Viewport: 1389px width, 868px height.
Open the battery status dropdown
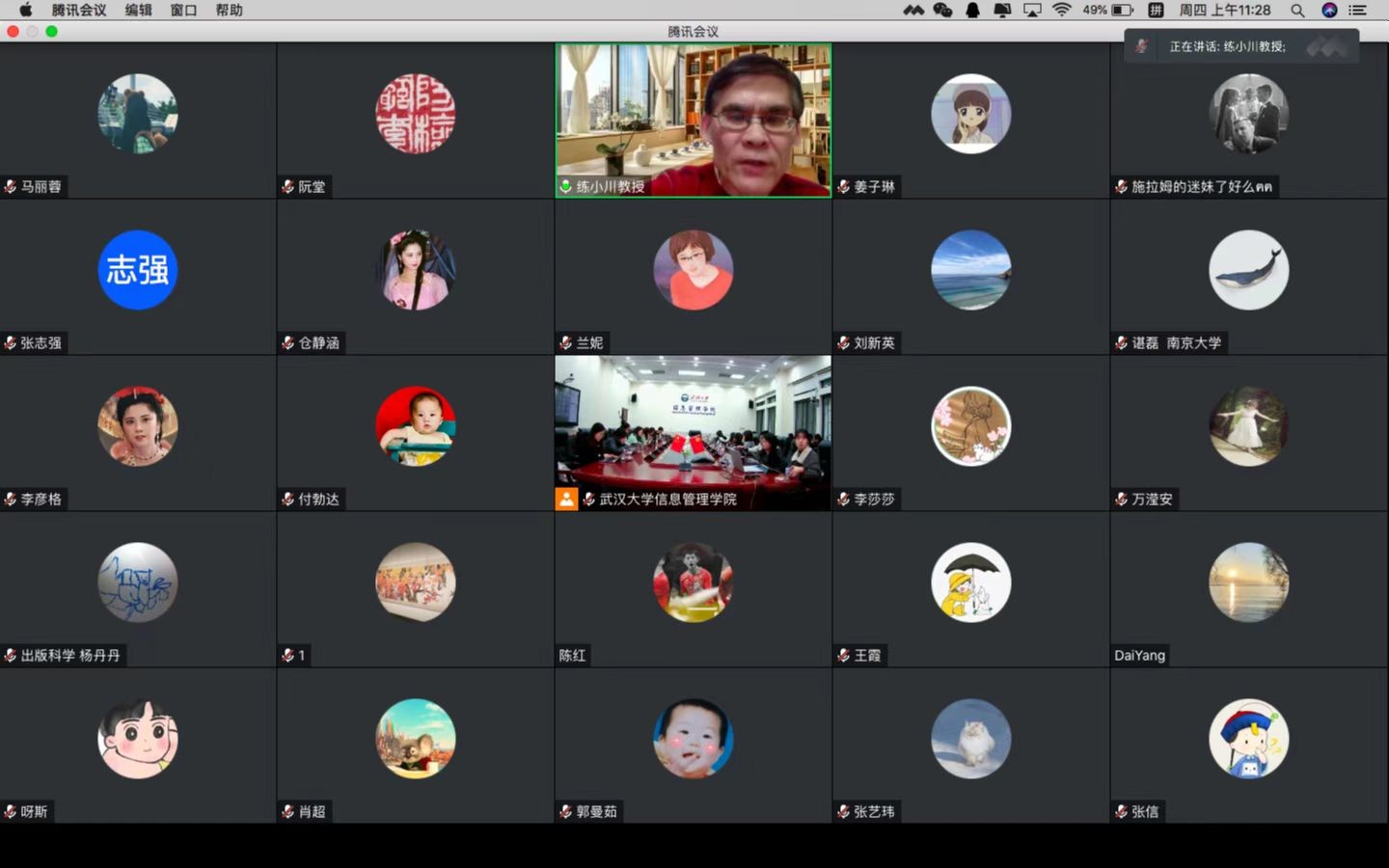tap(1122, 10)
